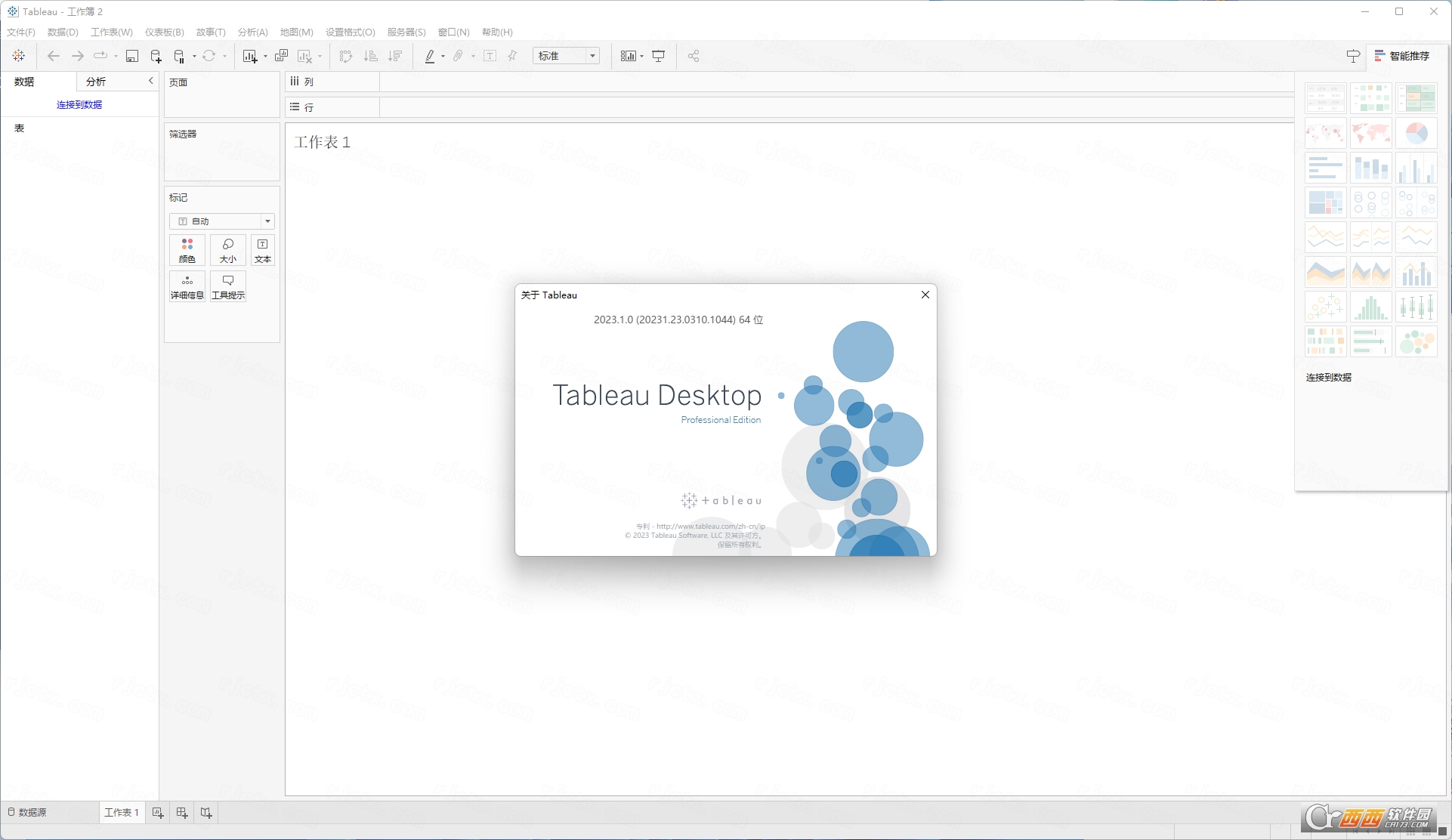The image size is (1452, 840).
Task: Select the 工作表 1 sheet tab
Action: (122, 812)
